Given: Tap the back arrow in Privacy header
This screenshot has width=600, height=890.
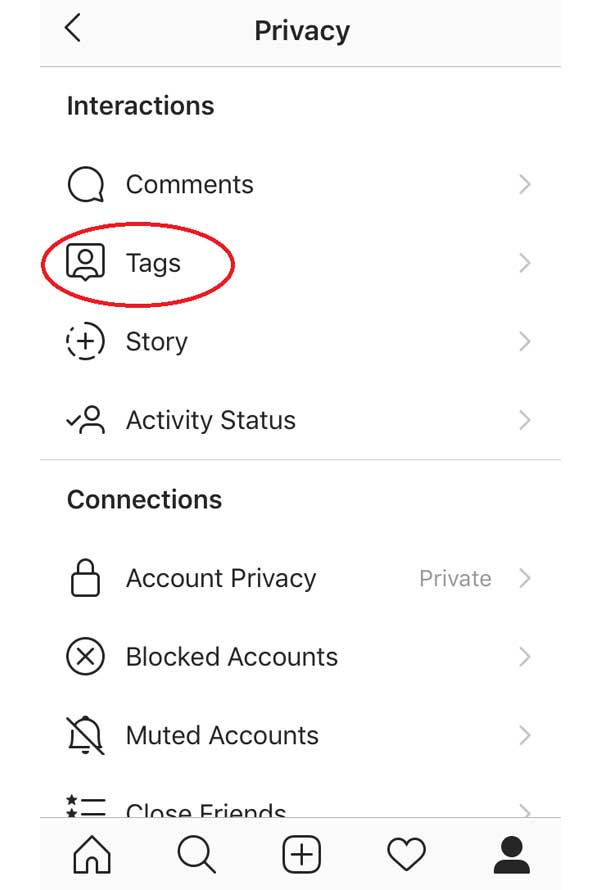Looking at the screenshot, I should pyautogui.click(x=73, y=28).
